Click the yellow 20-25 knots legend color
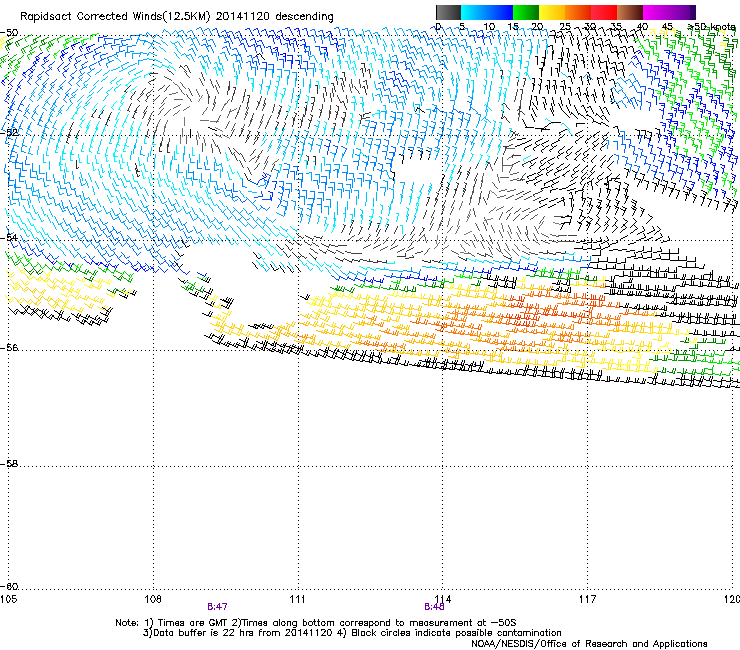The image size is (740, 650). coord(552,12)
